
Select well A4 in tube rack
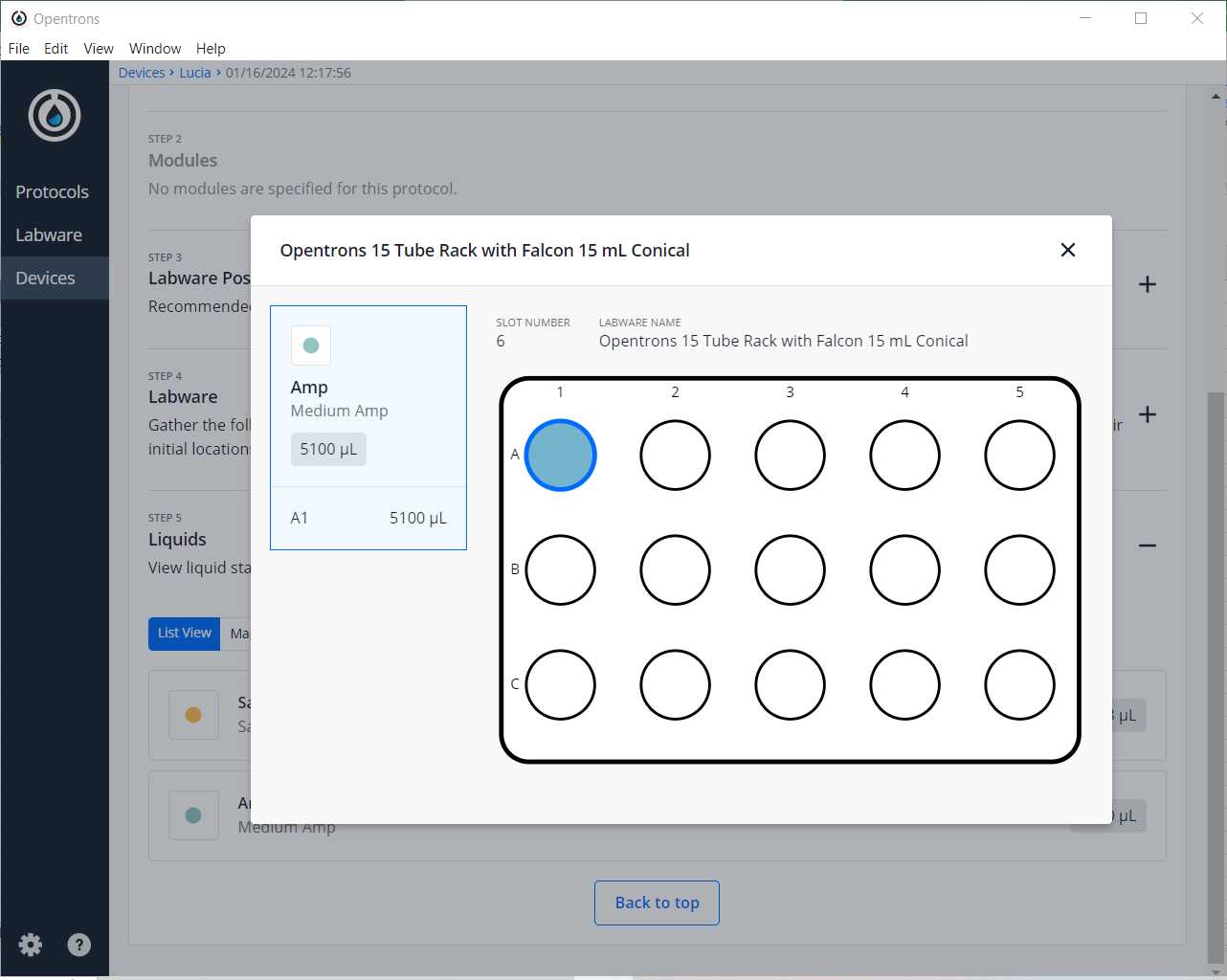pos(905,456)
